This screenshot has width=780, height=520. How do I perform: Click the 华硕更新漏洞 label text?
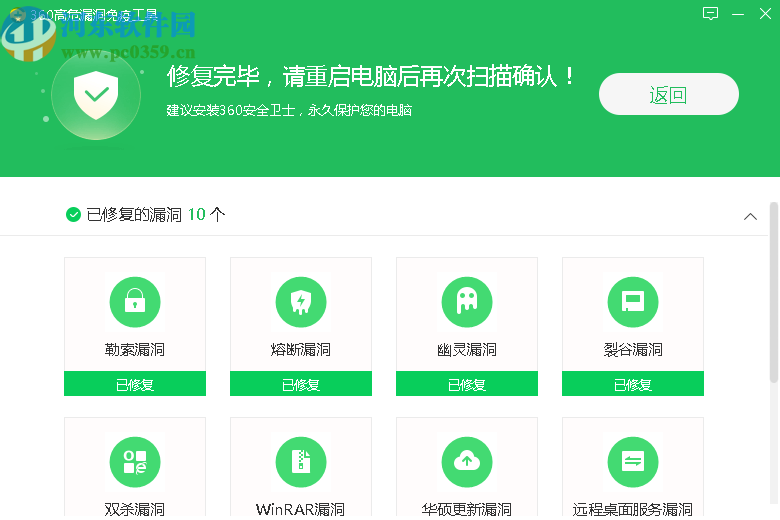(467, 509)
